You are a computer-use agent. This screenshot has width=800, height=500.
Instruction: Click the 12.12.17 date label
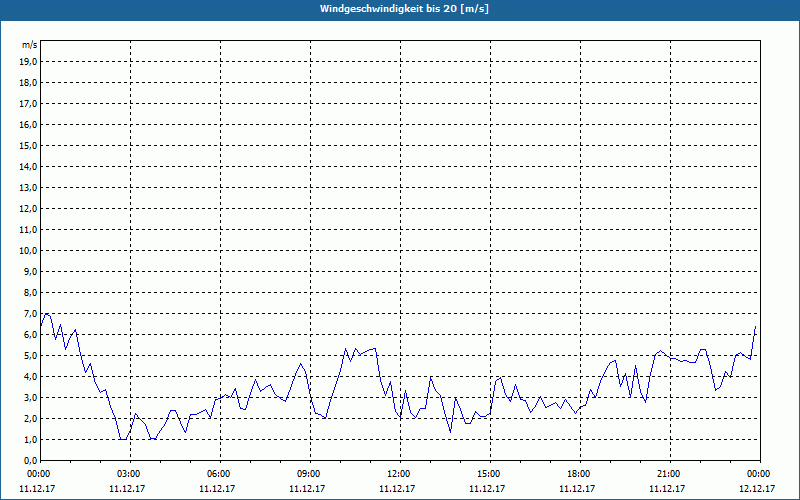click(x=757, y=488)
